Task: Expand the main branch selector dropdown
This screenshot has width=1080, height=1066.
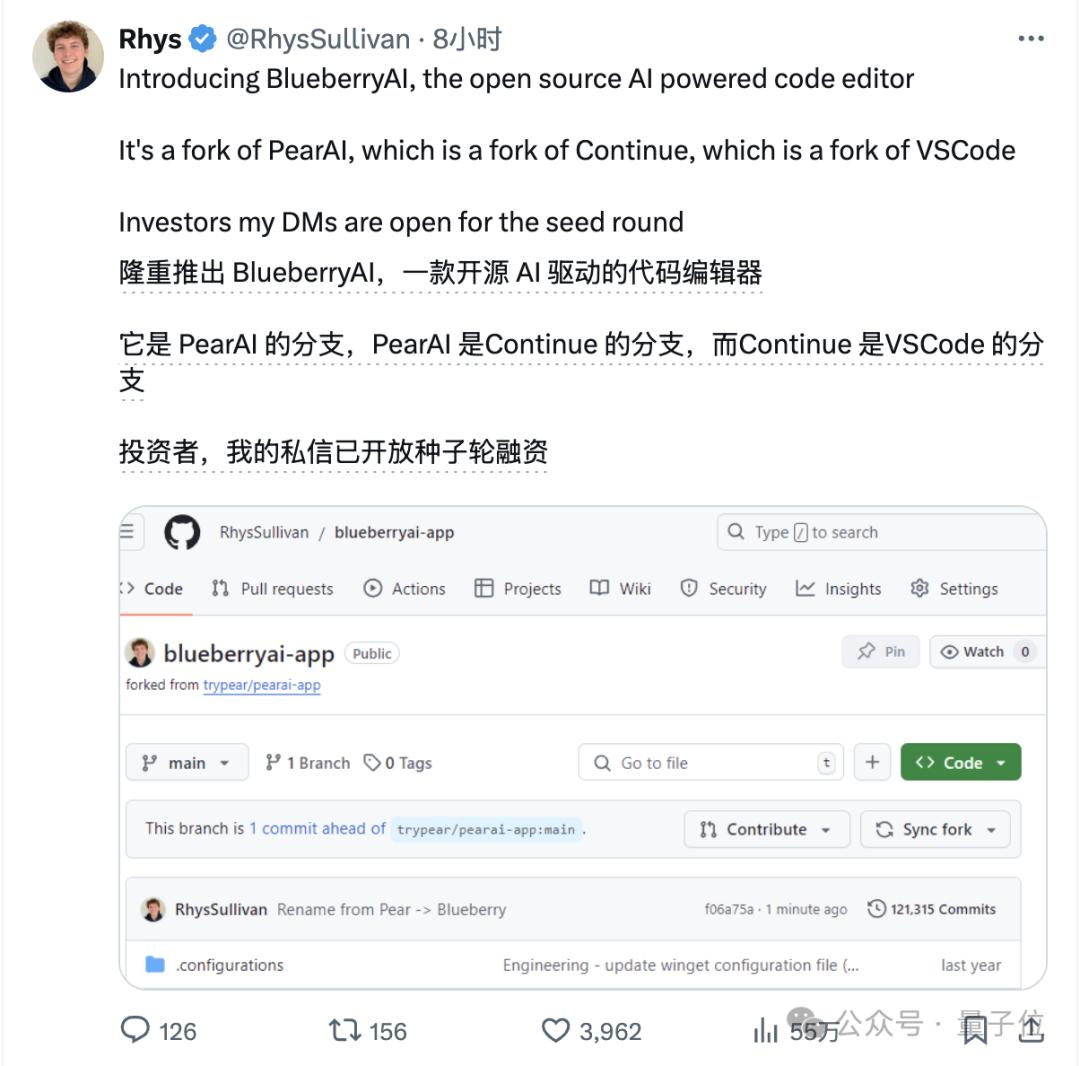Action: [187, 762]
